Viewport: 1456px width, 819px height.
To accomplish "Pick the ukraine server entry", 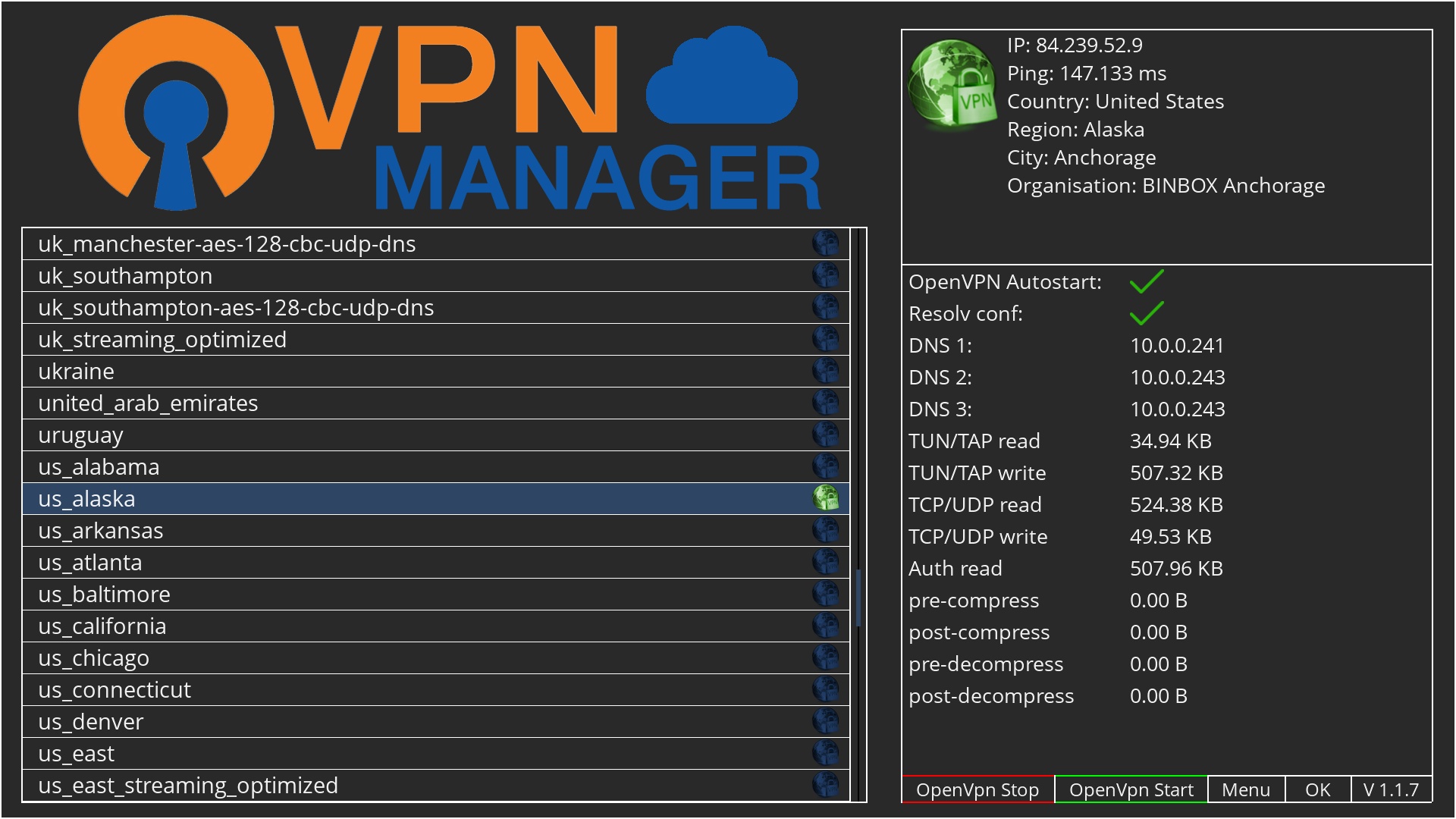I will 436,371.
